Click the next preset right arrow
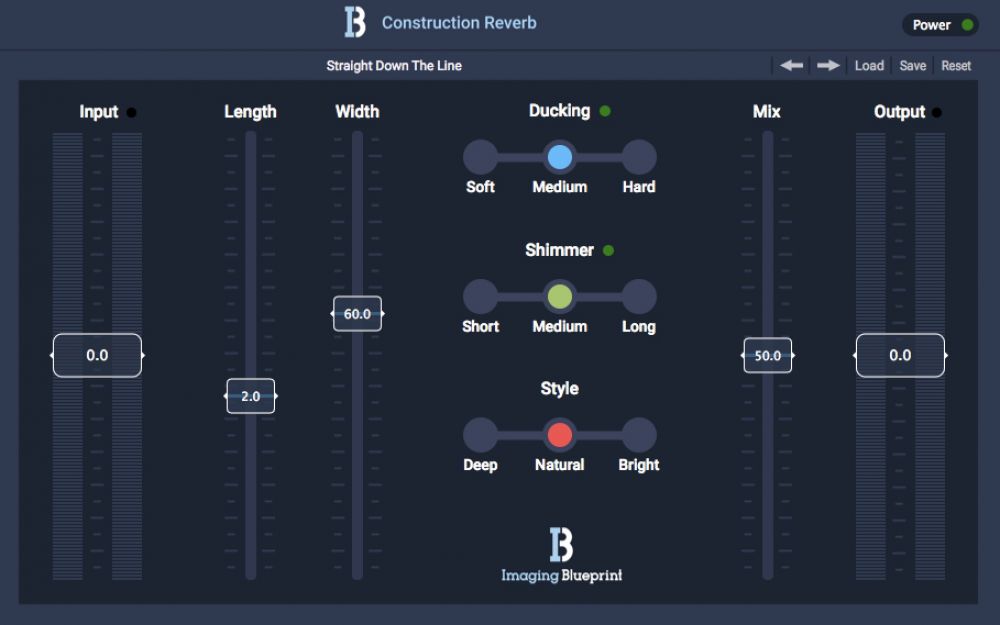The image size is (1000, 625). [x=828, y=66]
